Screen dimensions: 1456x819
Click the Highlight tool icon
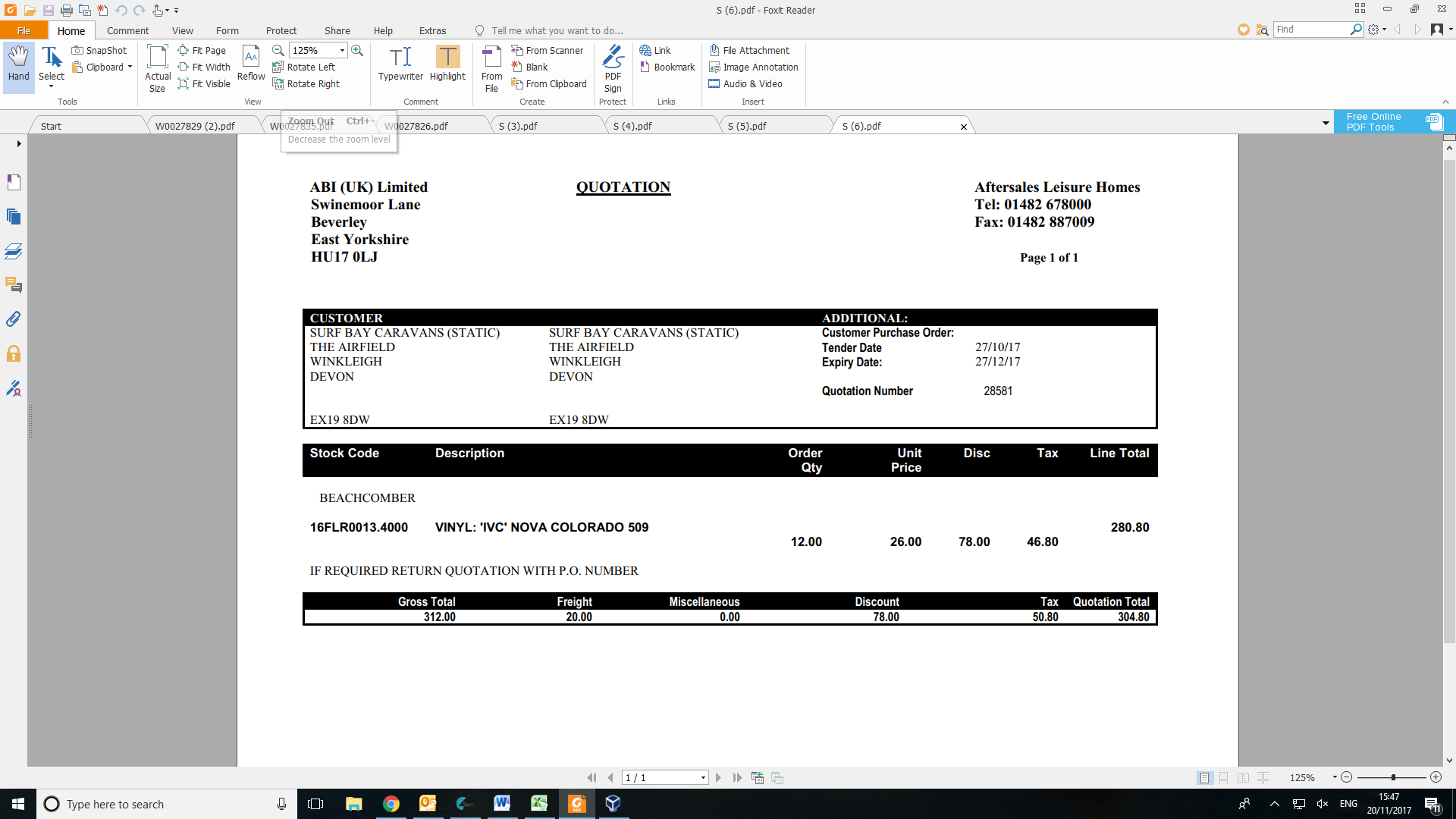447,58
